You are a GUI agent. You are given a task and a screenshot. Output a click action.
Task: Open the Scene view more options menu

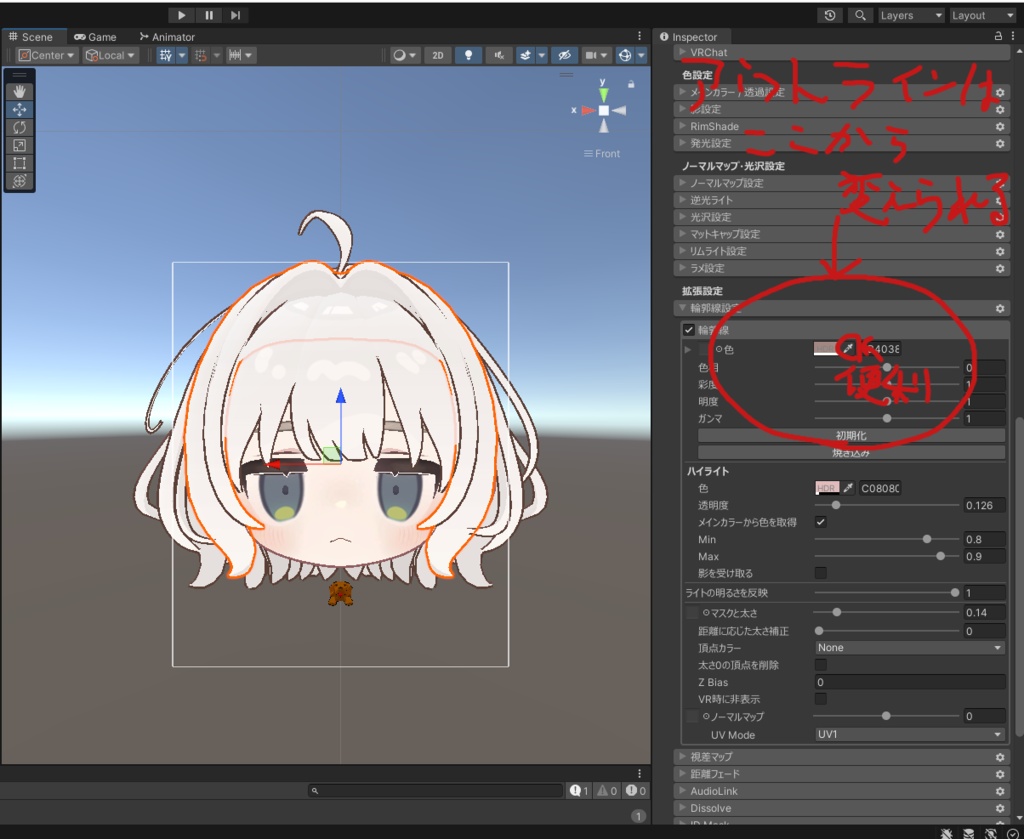pos(639,37)
